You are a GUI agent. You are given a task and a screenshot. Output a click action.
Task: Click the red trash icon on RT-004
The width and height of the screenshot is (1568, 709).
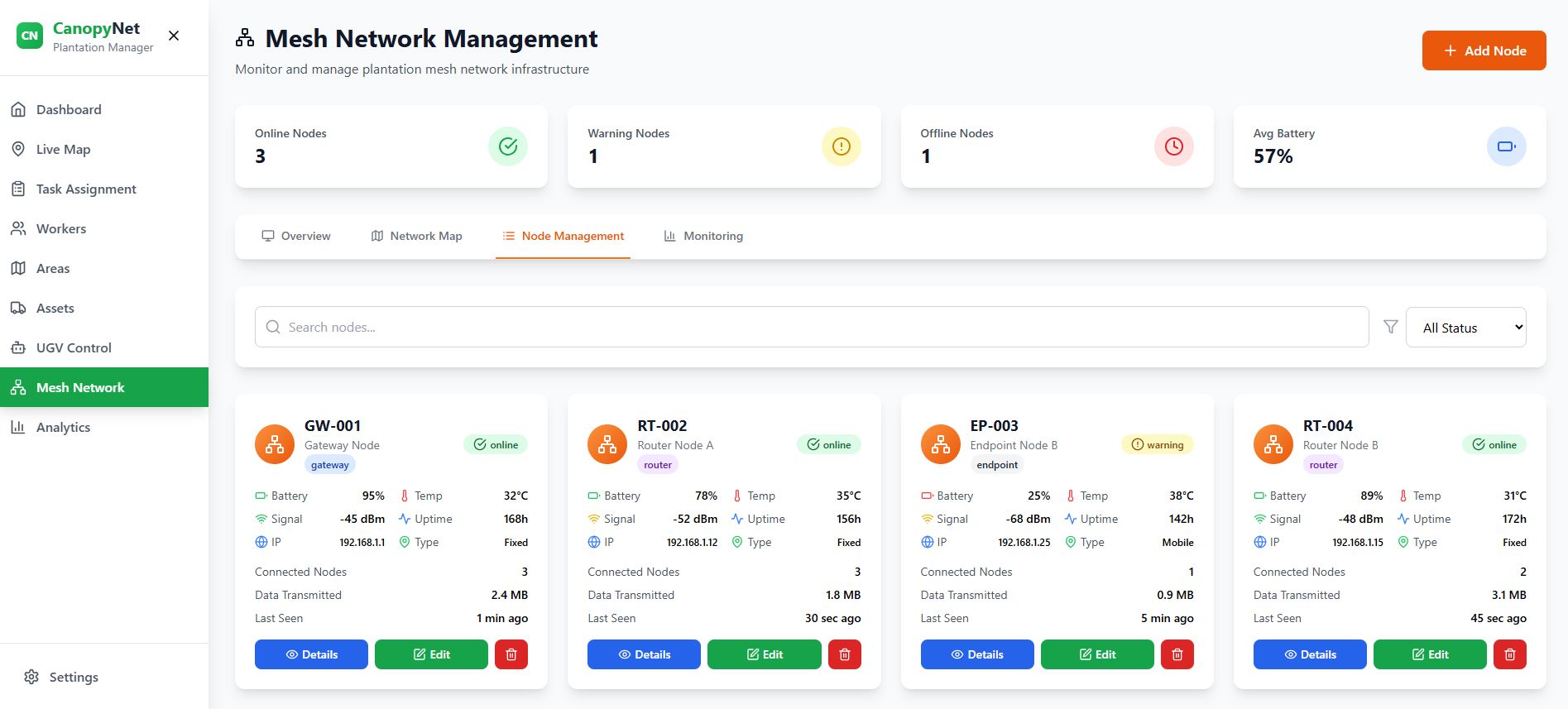(1510, 654)
